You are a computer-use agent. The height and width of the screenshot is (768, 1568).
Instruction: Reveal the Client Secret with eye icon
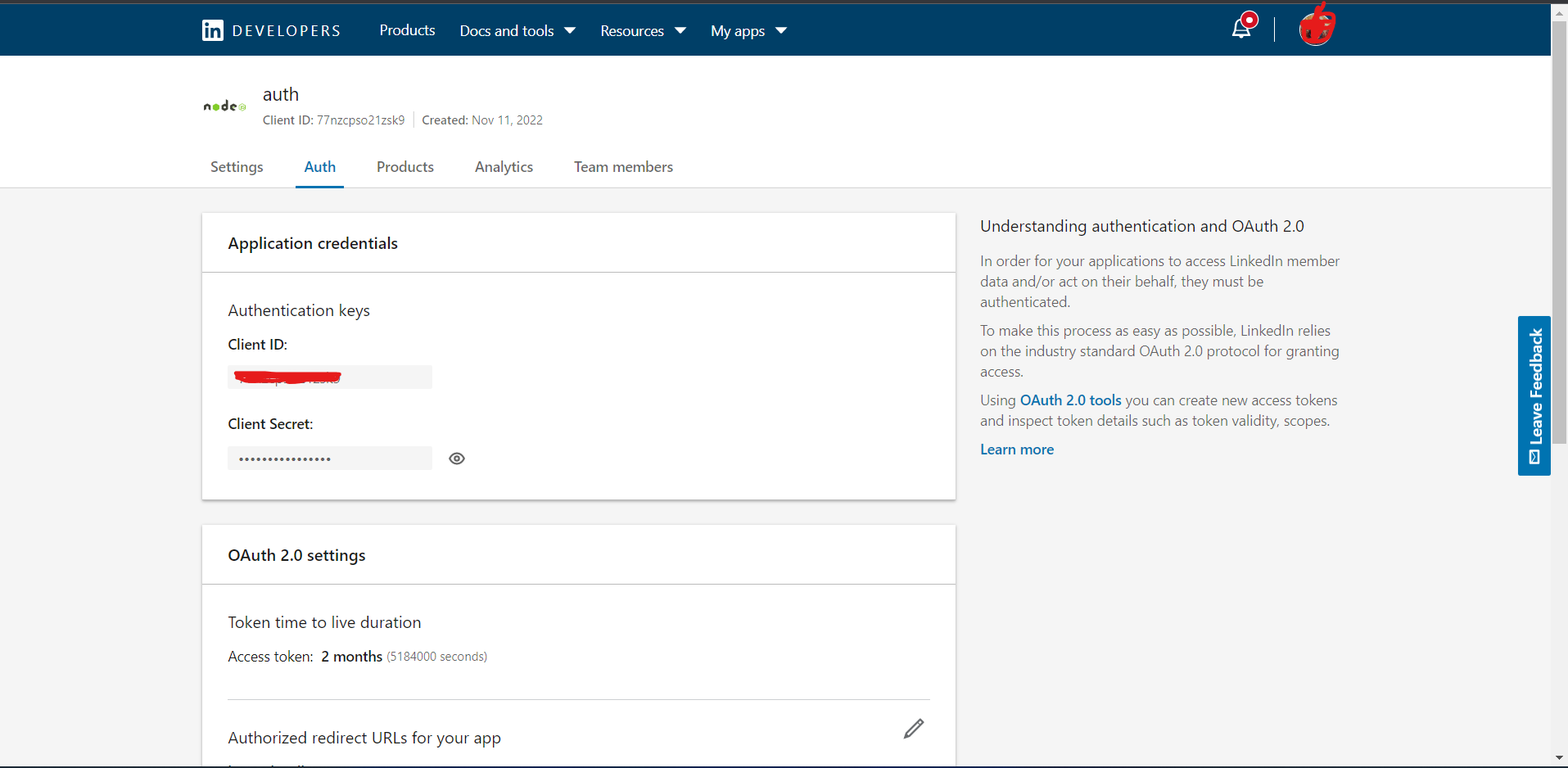pyautogui.click(x=457, y=459)
